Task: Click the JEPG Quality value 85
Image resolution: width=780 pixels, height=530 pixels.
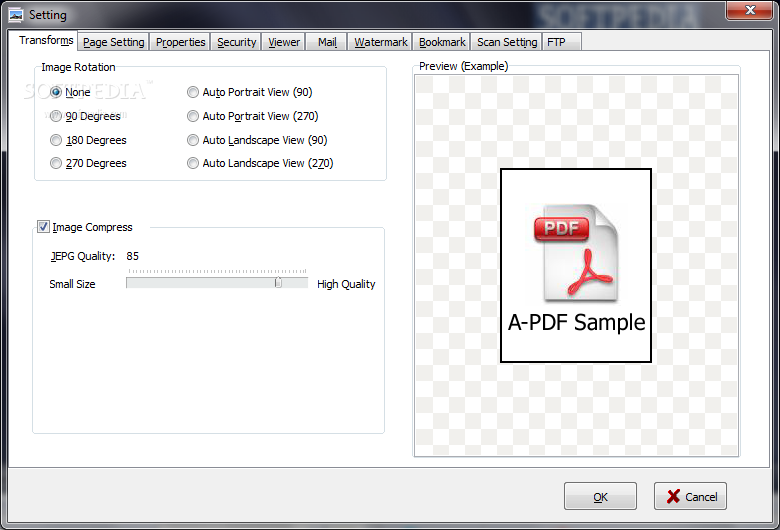Action: (132, 256)
